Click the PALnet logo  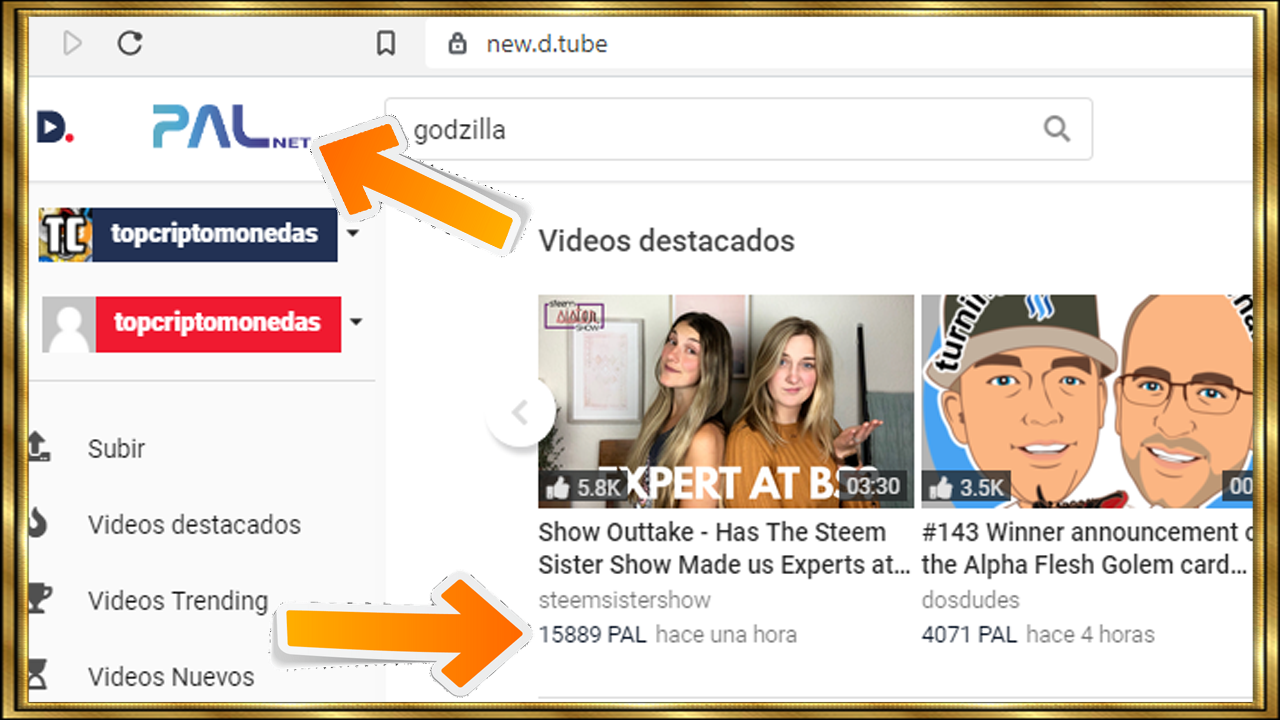tap(231, 127)
